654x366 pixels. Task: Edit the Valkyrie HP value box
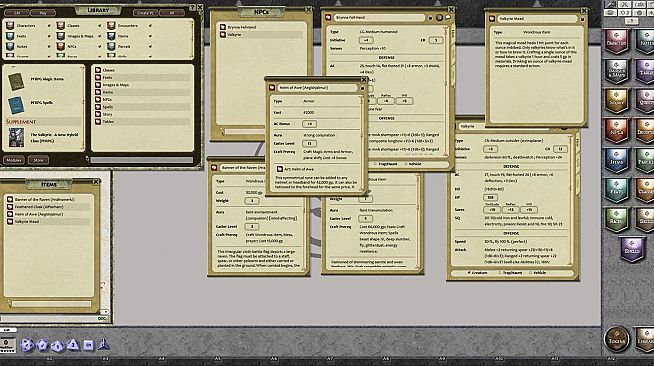click(490, 198)
